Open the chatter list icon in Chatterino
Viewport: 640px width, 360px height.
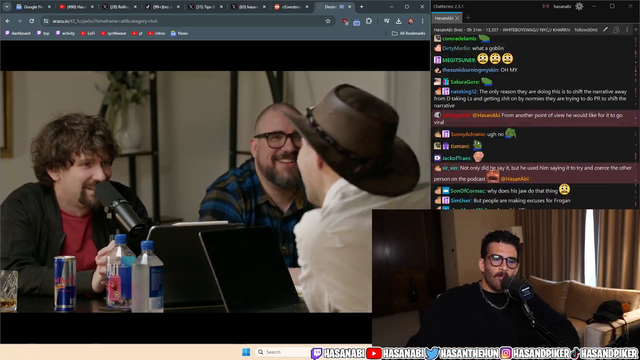tap(616, 30)
